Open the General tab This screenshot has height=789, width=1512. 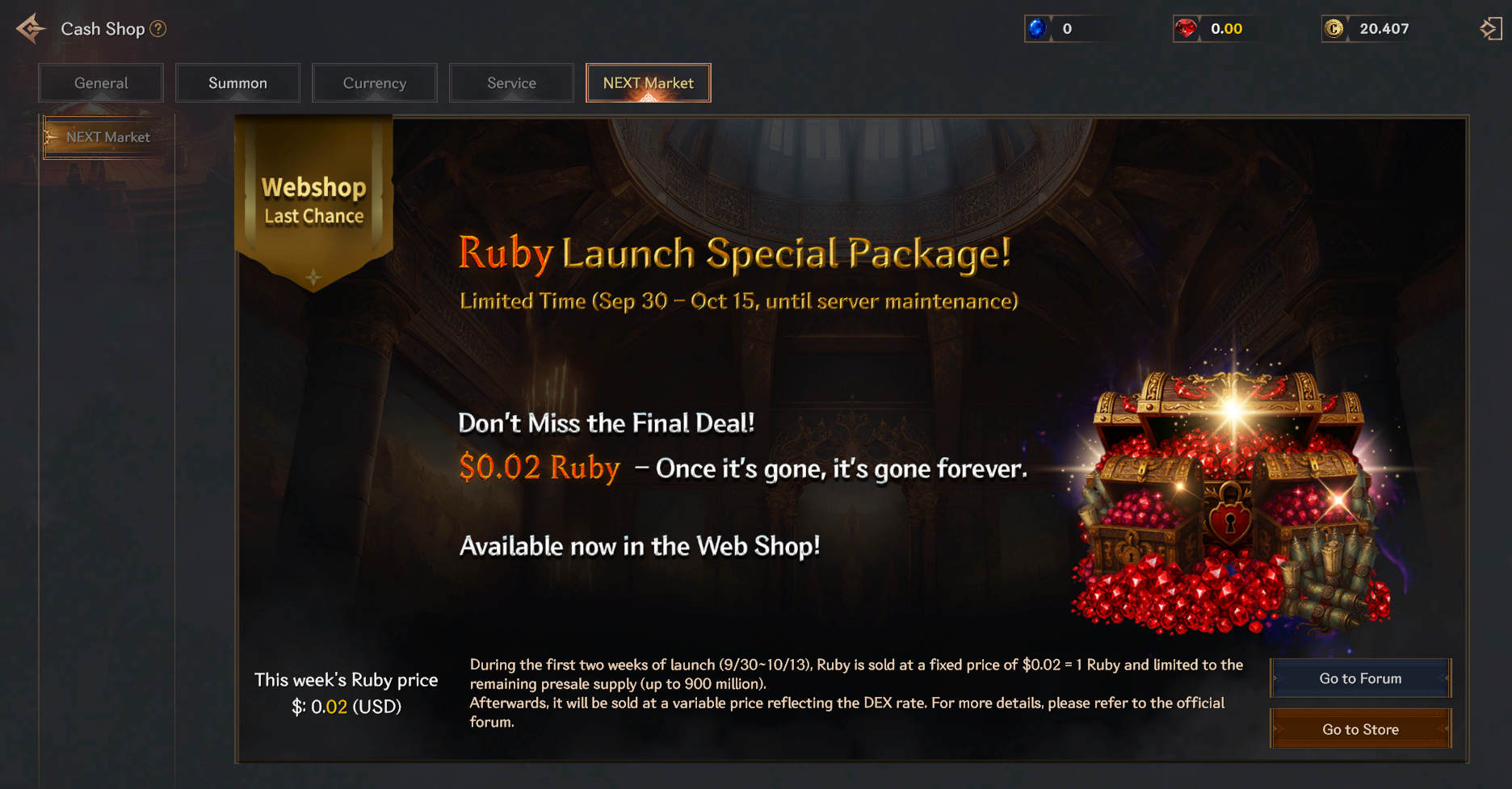[x=101, y=82]
